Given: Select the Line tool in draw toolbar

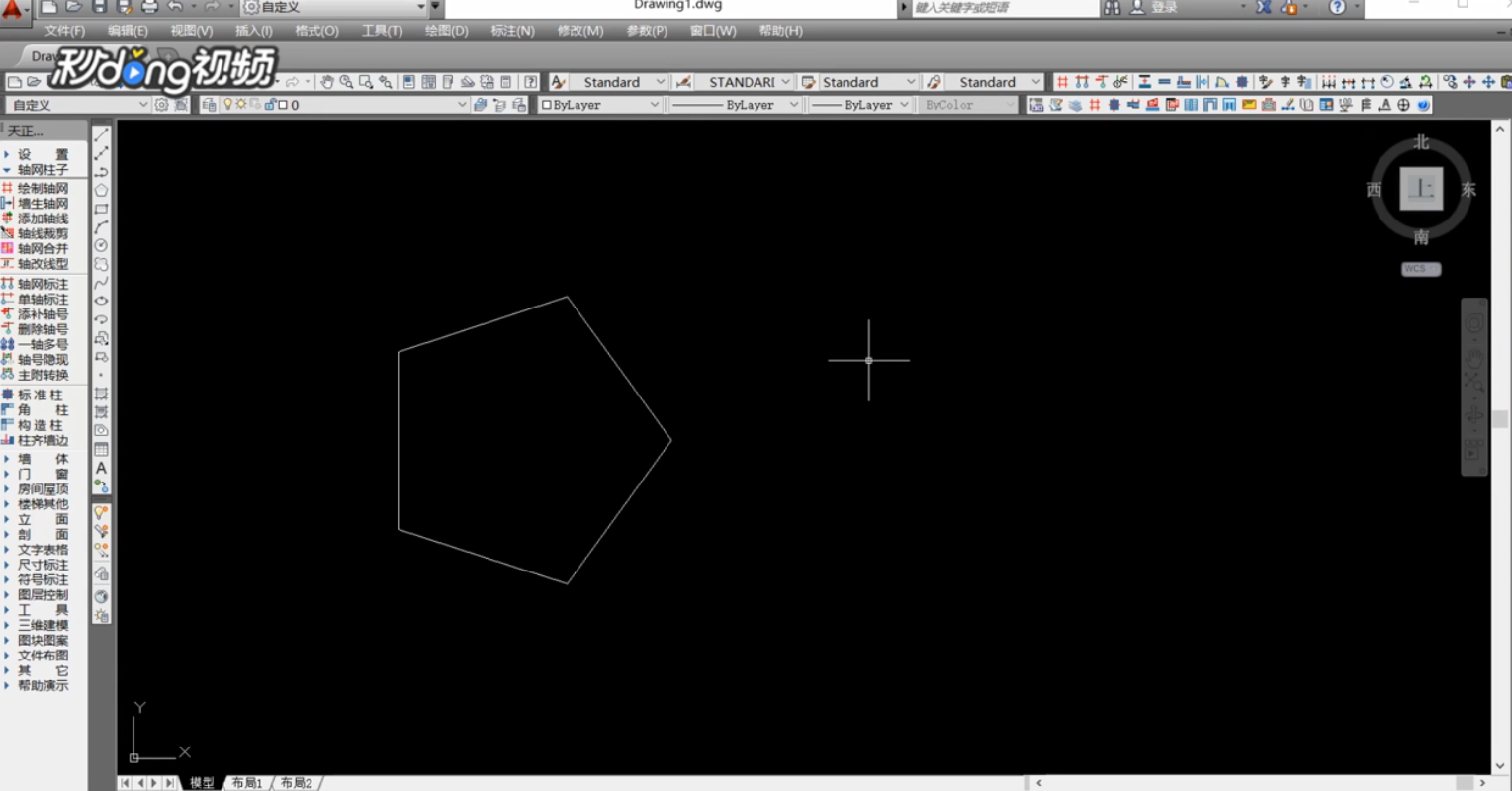Looking at the screenshot, I should coord(101,135).
